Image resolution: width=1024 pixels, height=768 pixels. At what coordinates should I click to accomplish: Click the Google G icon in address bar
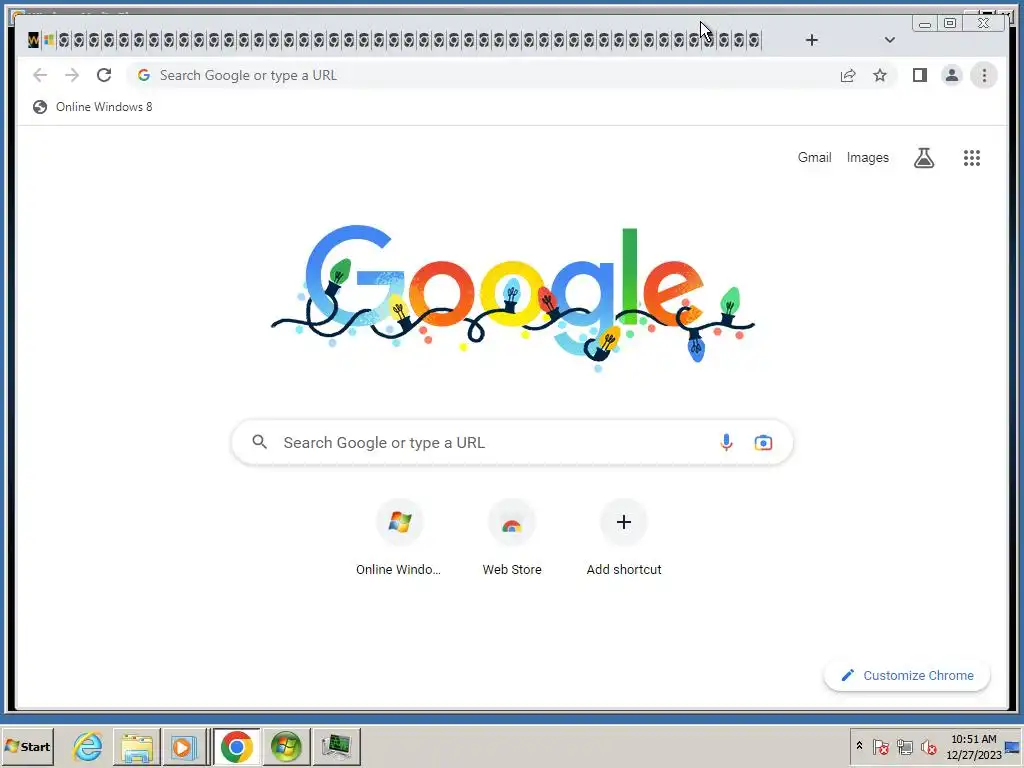[x=144, y=75]
